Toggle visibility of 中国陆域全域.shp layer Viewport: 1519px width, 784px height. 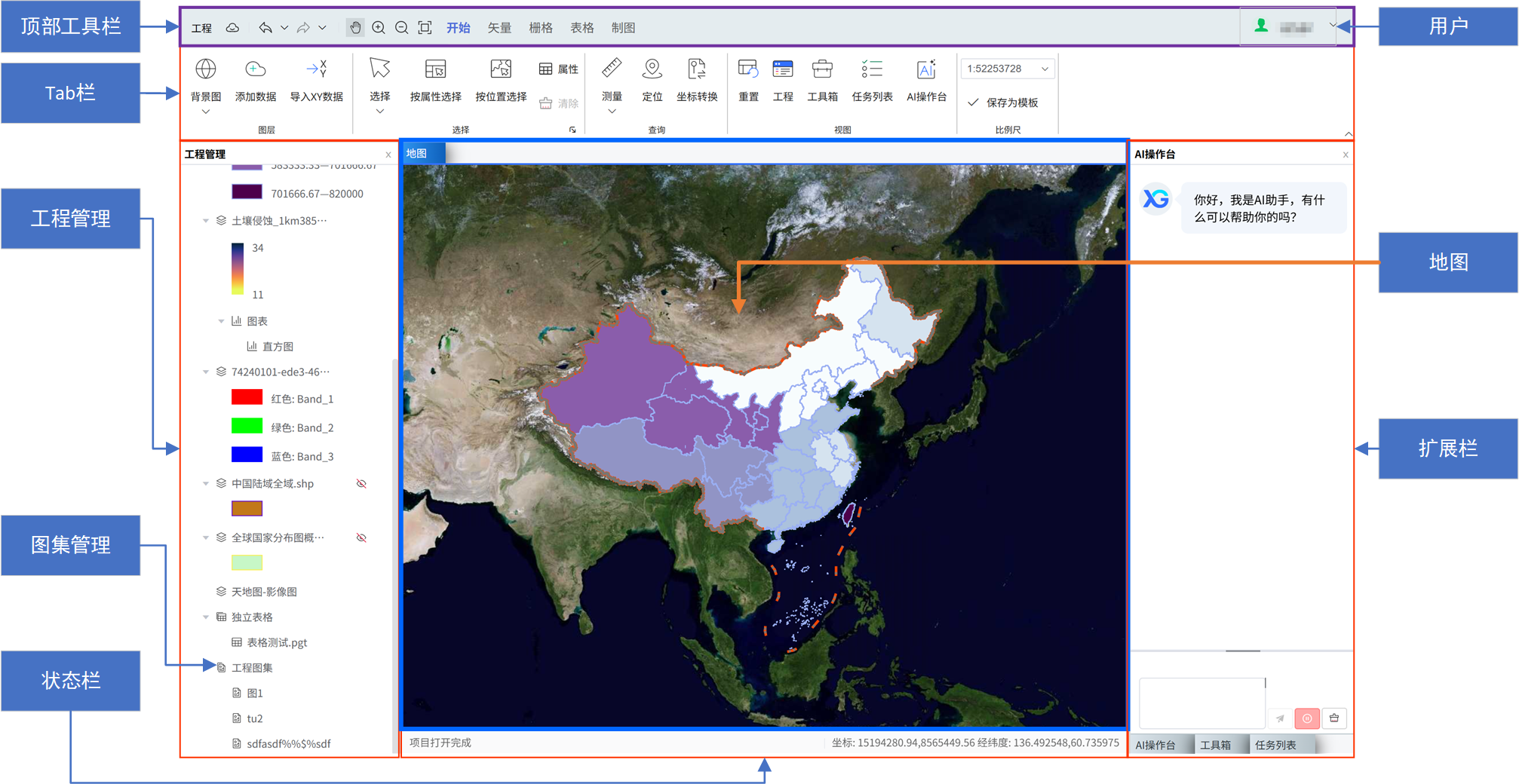pyautogui.click(x=361, y=484)
